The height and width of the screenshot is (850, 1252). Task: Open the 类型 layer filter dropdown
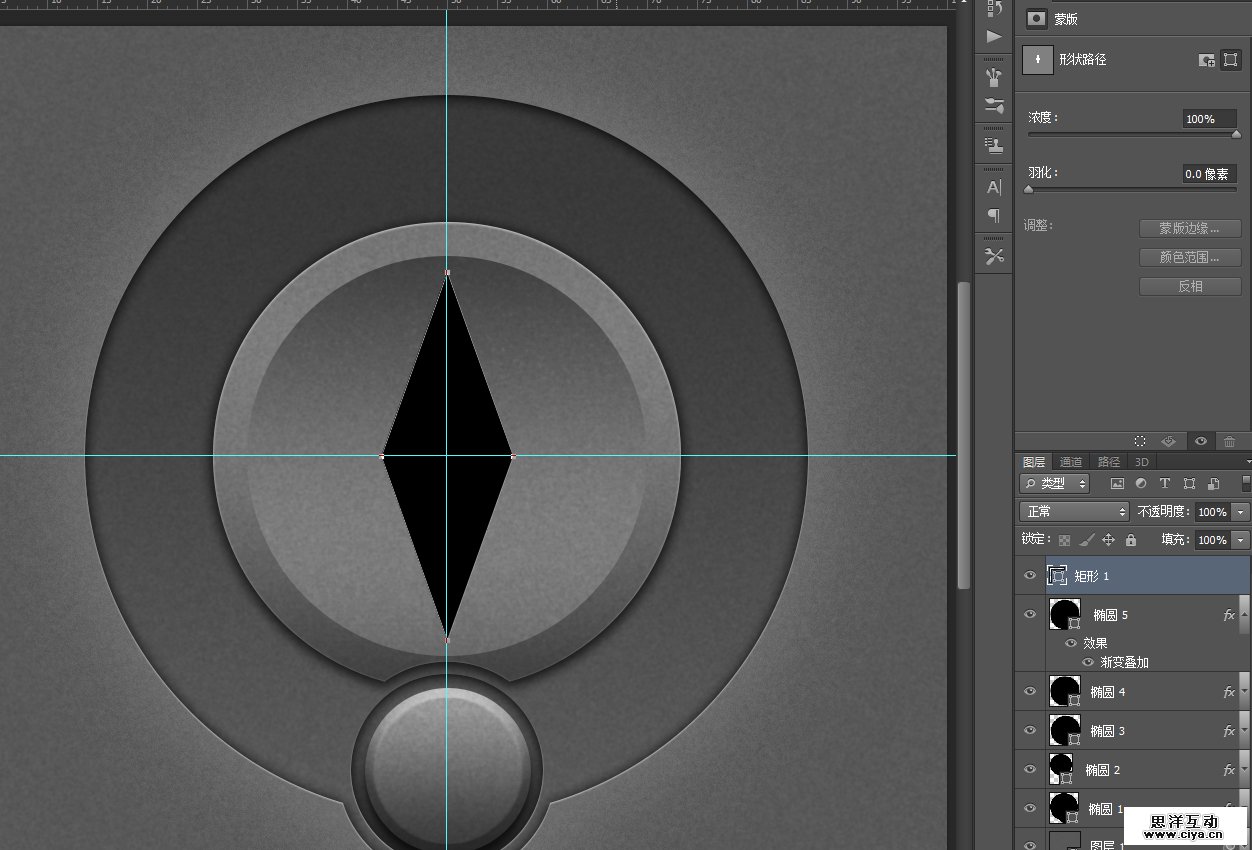(1055, 484)
